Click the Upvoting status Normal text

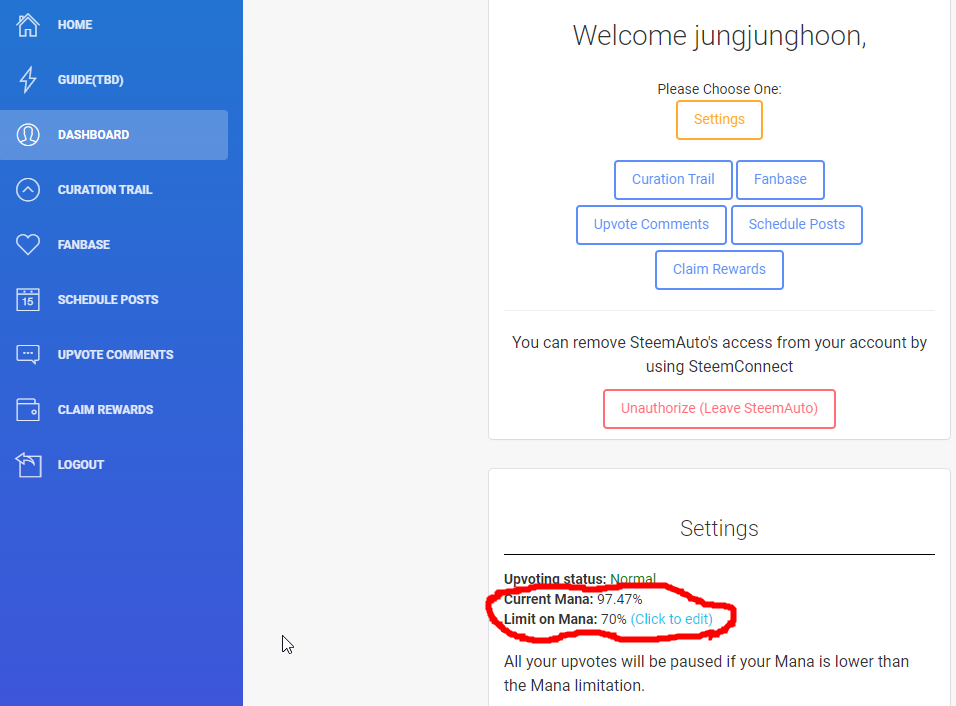coord(580,579)
